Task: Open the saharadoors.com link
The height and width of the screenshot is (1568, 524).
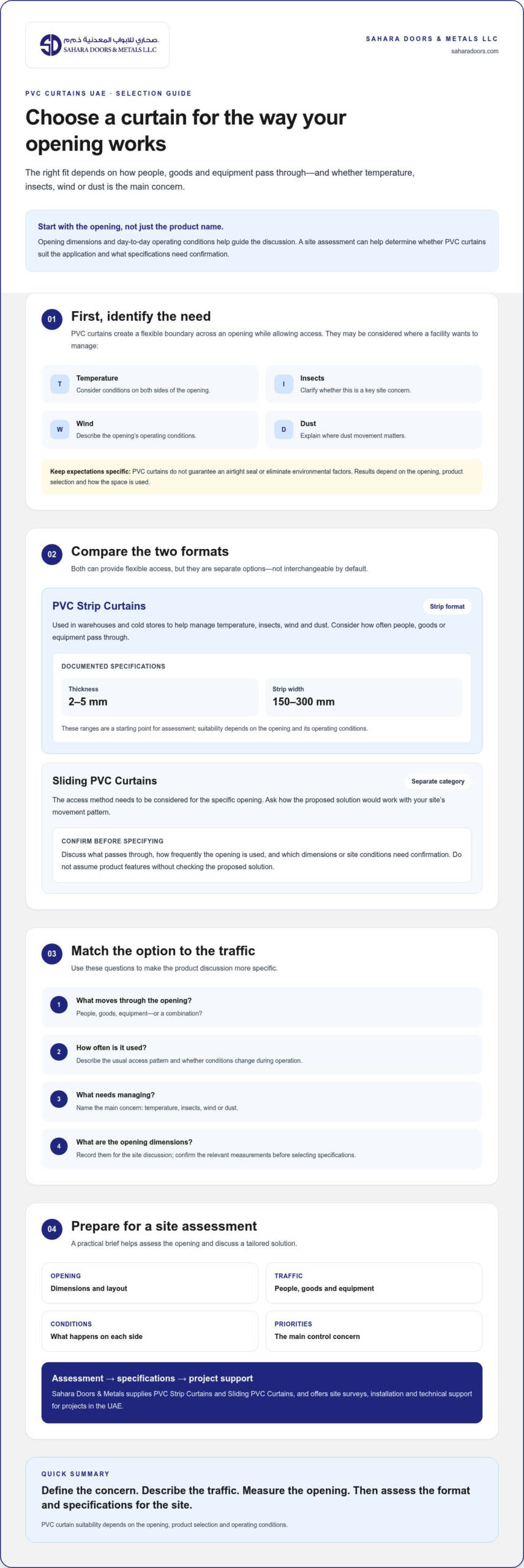Action: tap(474, 51)
